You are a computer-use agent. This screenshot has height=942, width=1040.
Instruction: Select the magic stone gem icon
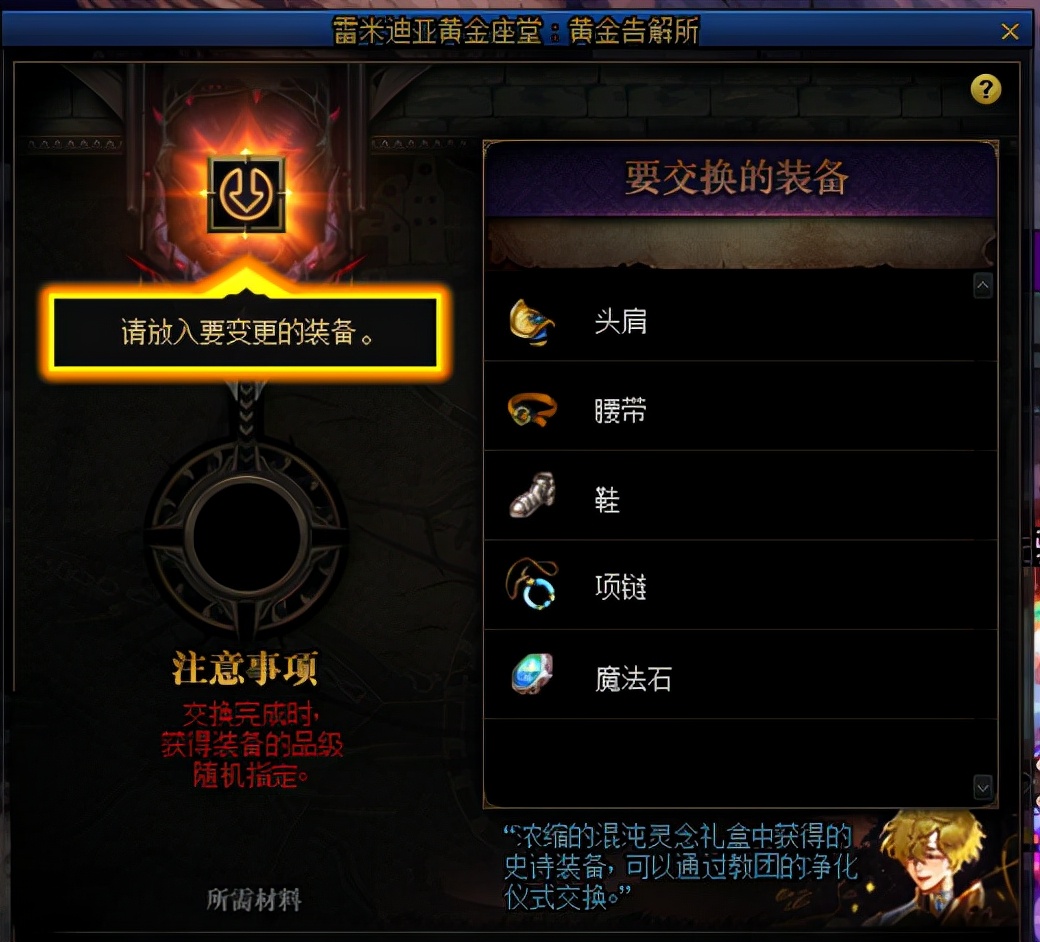[532, 673]
